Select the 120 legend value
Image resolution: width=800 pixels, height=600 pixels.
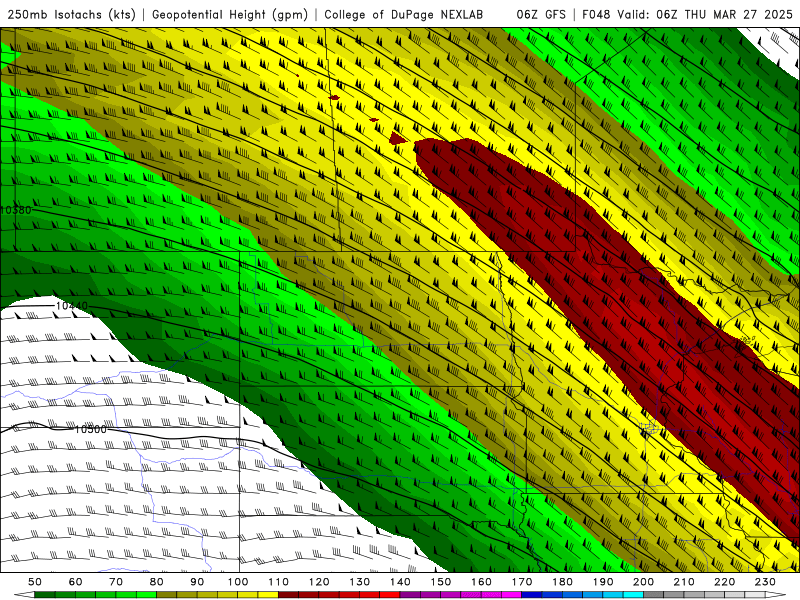pyautogui.click(x=319, y=582)
